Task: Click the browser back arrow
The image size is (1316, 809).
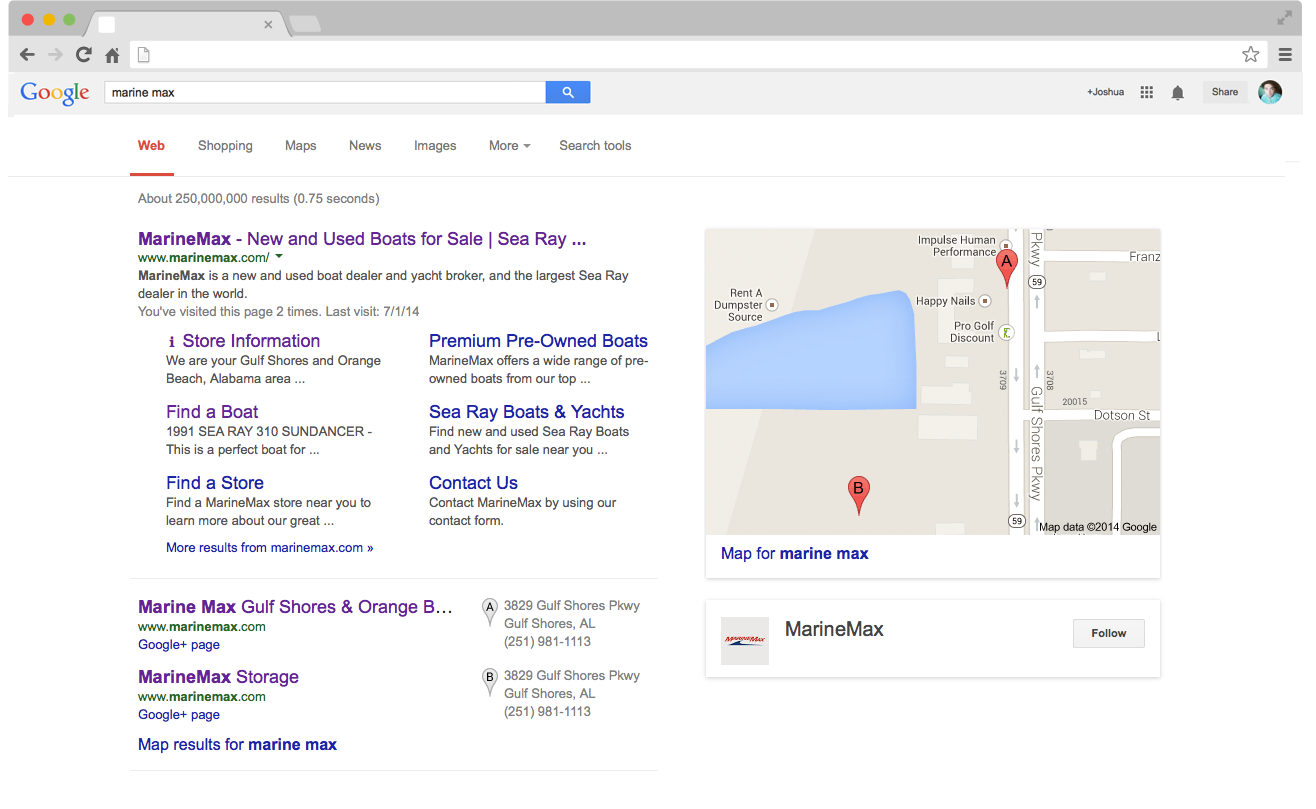Action: [x=27, y=55]
